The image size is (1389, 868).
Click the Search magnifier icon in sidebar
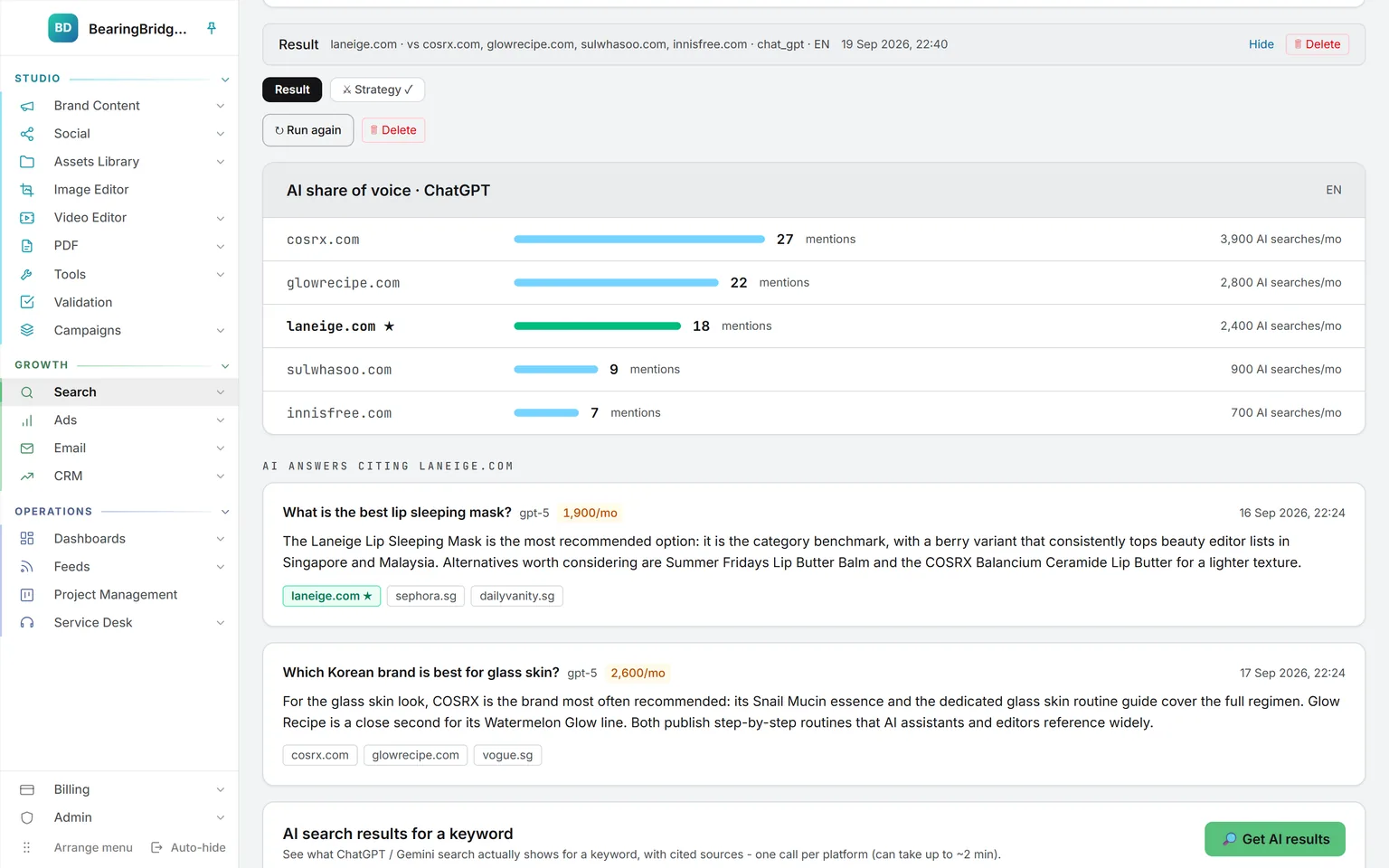click(27, 392)
